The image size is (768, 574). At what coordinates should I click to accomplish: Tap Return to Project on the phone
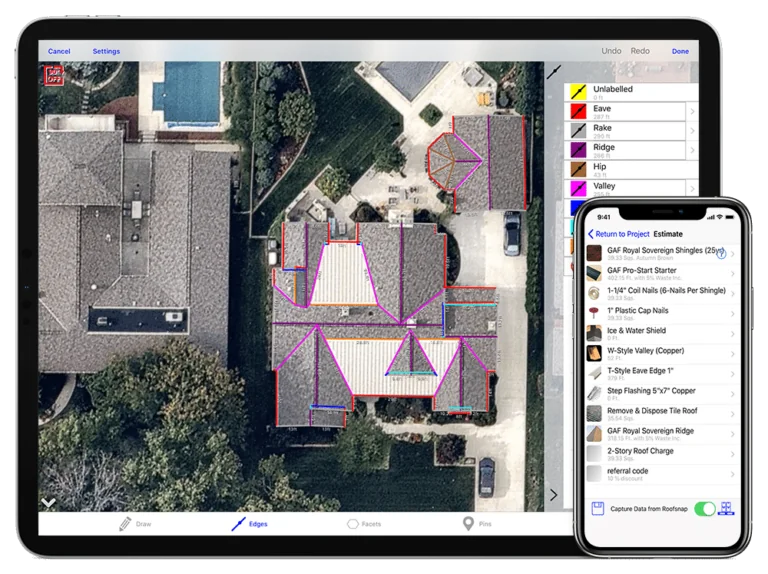(619, 234)
